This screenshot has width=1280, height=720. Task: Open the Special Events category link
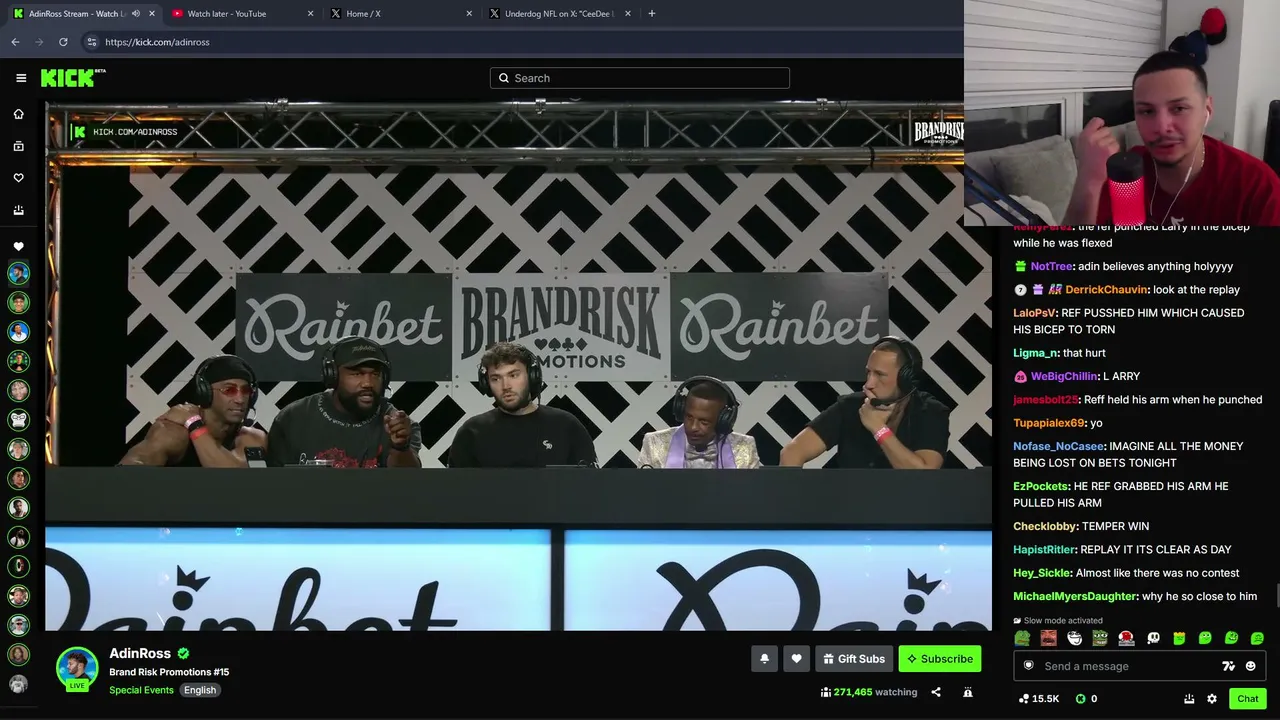coord(141,690)
